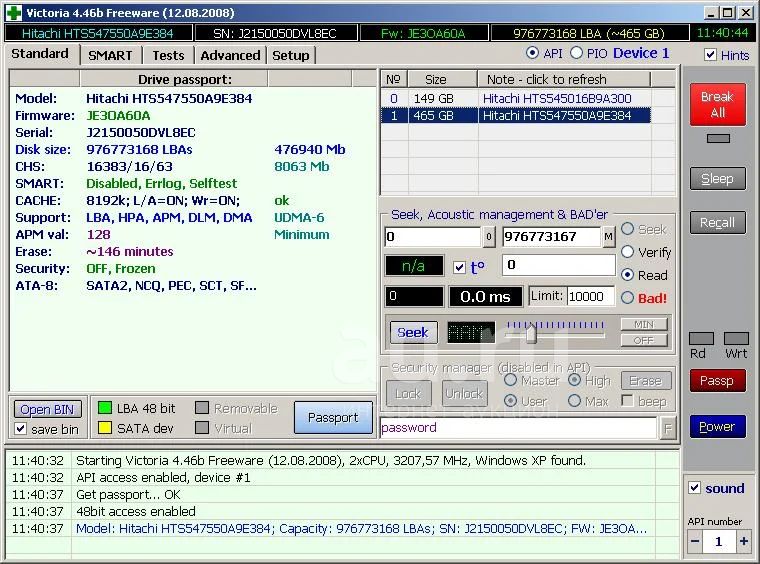Image resolution: width=760 pixels, height=564 pixels.
Task: Click the blue Power button
Action: [x=718, y=426]
